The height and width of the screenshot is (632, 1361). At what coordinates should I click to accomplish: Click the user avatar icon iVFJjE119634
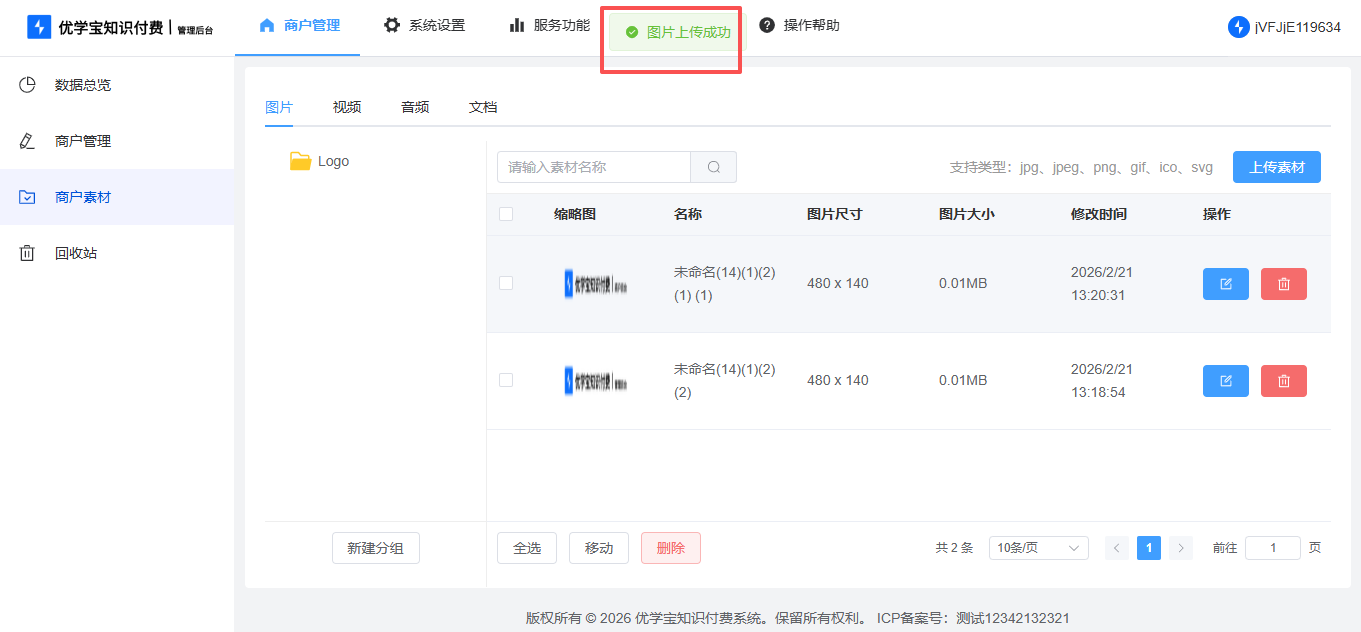click(x=1238, y=27)
